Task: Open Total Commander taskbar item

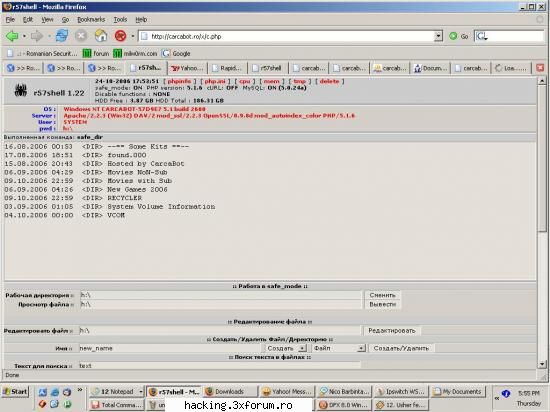Action: pyautogui.click(x=117, y=405)
